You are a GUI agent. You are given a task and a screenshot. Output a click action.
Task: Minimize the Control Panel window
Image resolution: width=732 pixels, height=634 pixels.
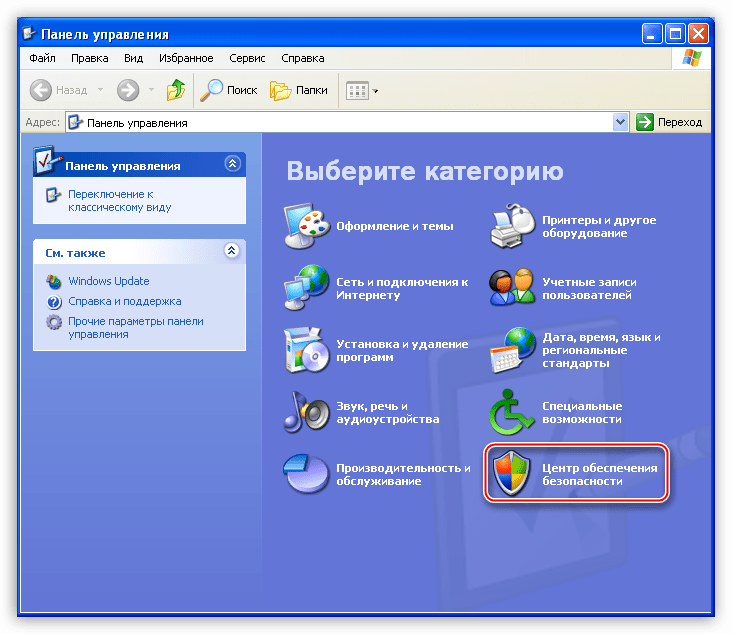tap(652, 34)
